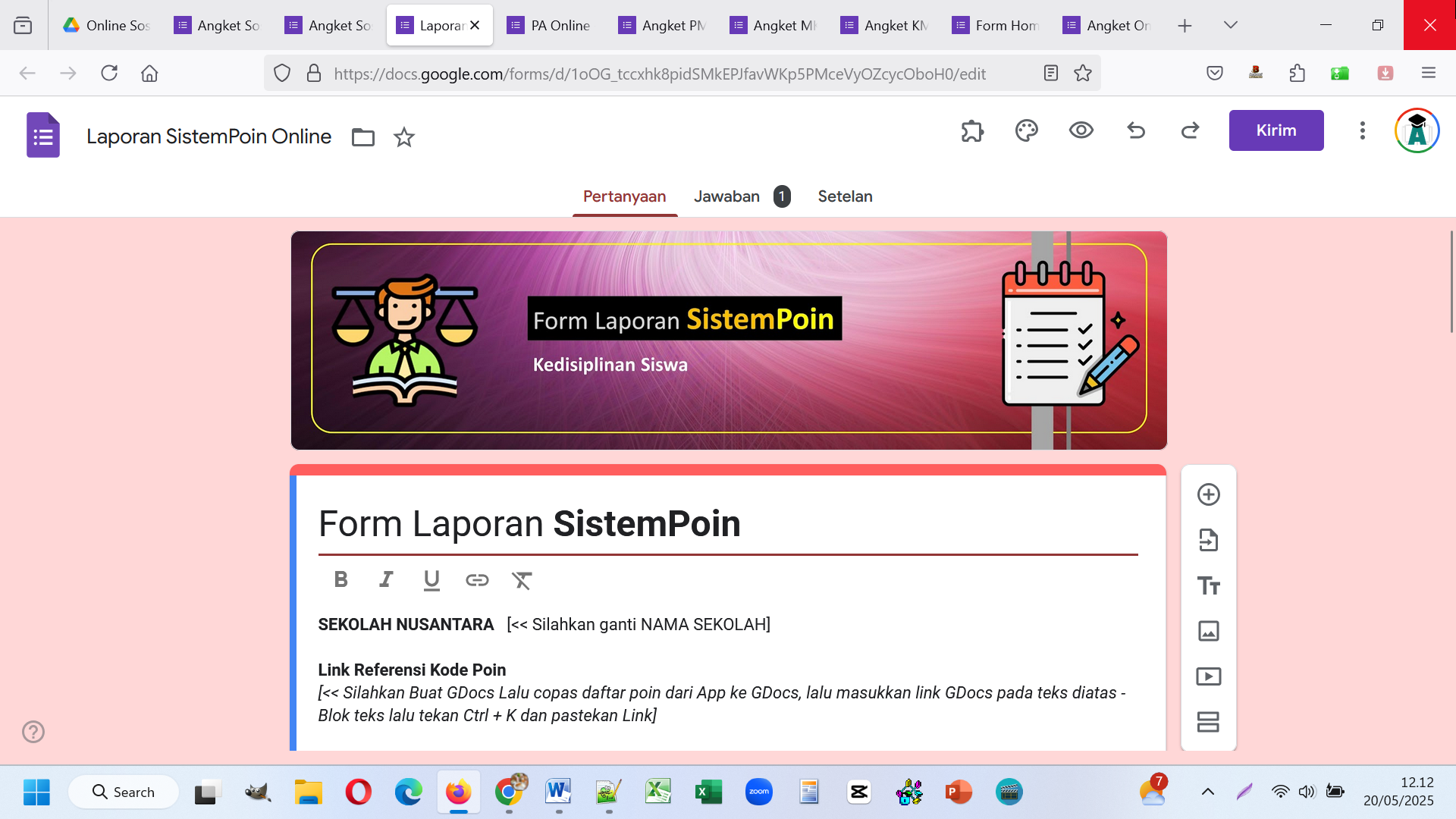Viewport: 1456px width, 819px height.
Task: Toggle bold formatting in description
Action: point(340,580)
